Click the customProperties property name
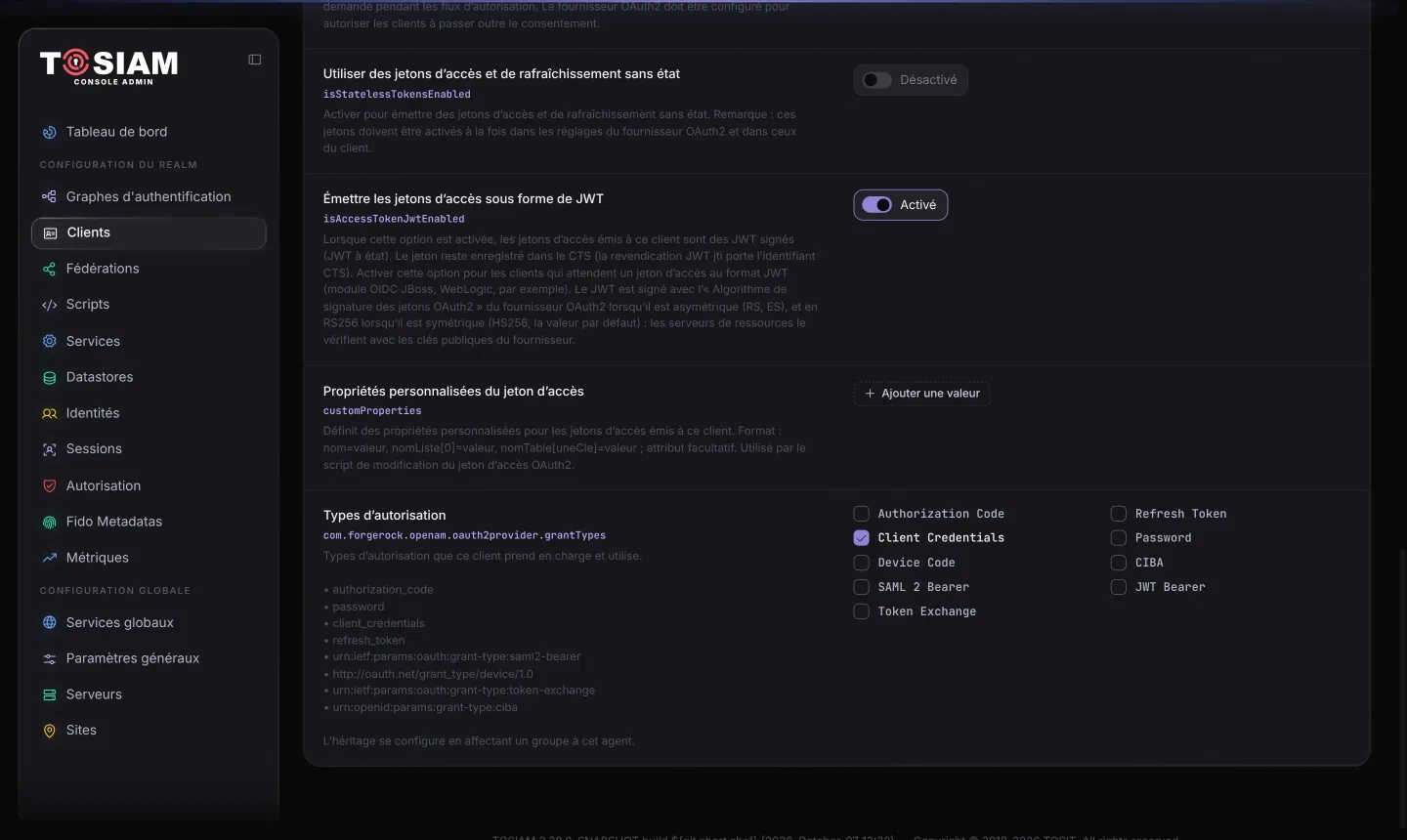This screenshot has width=1407, height=840. [372, 411]
